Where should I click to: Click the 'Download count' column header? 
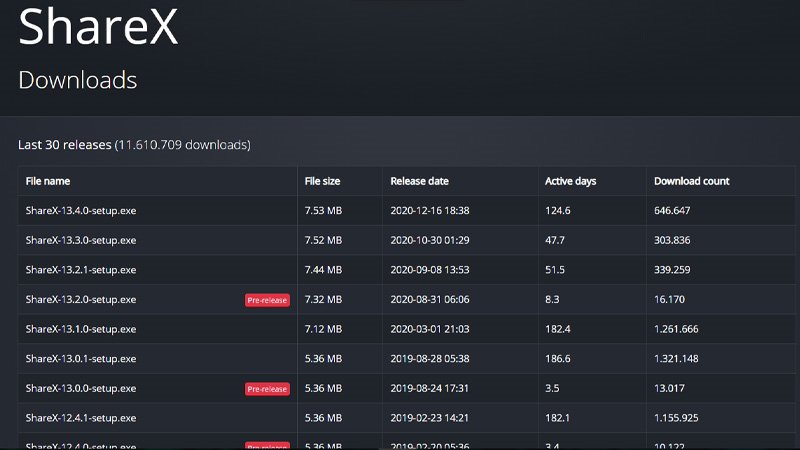point(691,181)
